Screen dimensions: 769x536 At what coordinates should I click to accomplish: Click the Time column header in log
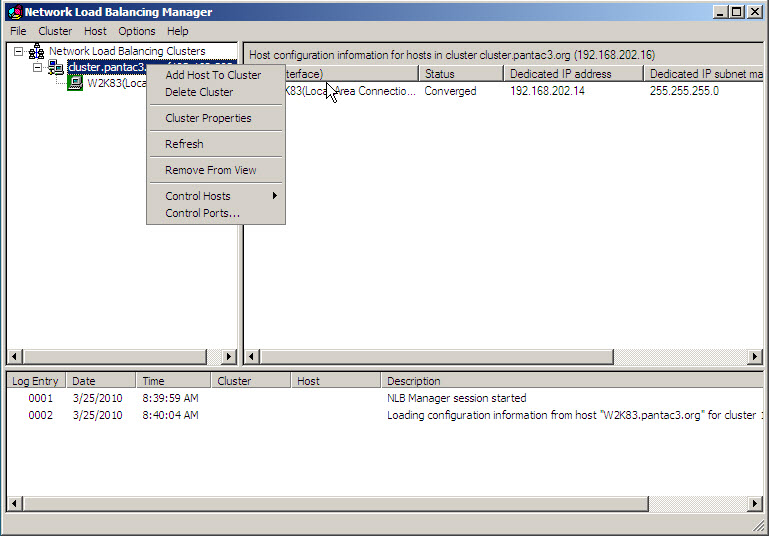pyautogui.click(x=173, y=381)
